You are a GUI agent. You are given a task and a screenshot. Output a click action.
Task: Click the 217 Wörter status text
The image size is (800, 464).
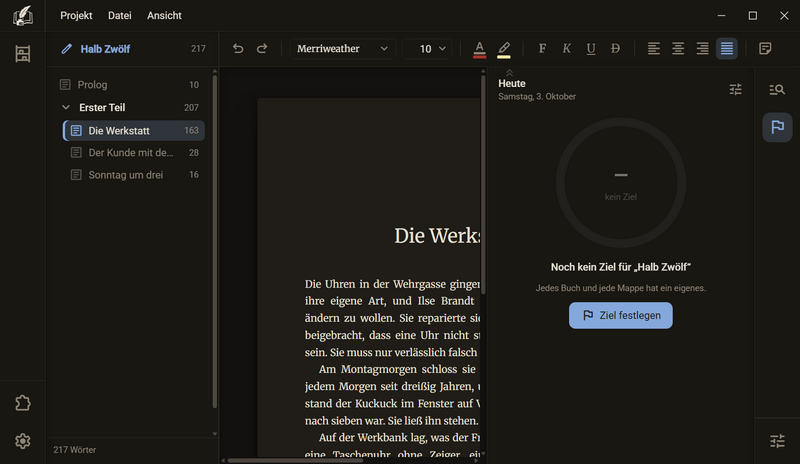(x=74, y=450)
